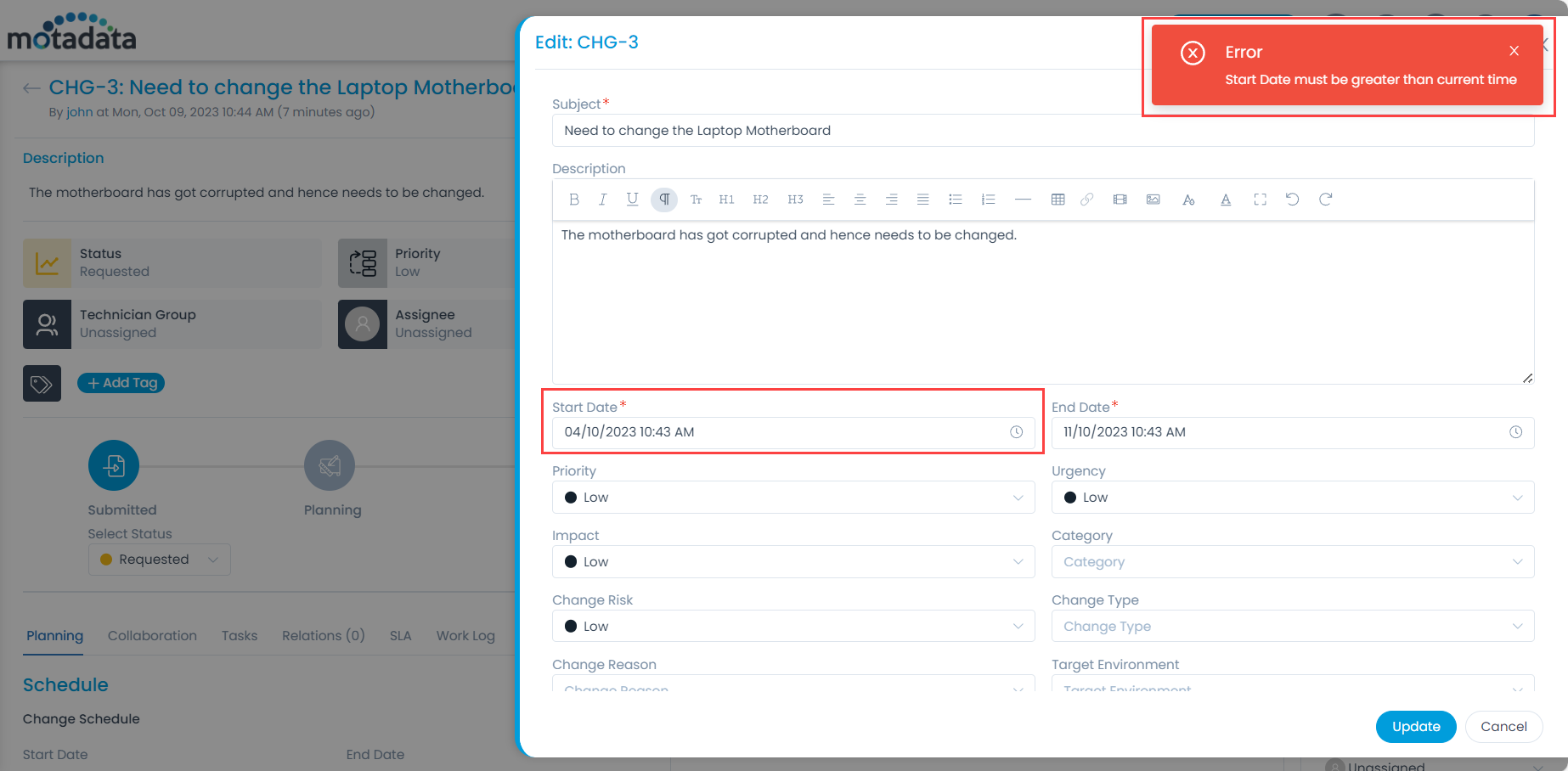The width and height of the screenshot is (1568, 771).
Task: Open the Category dropdown
Action: tap(1293, 562)
